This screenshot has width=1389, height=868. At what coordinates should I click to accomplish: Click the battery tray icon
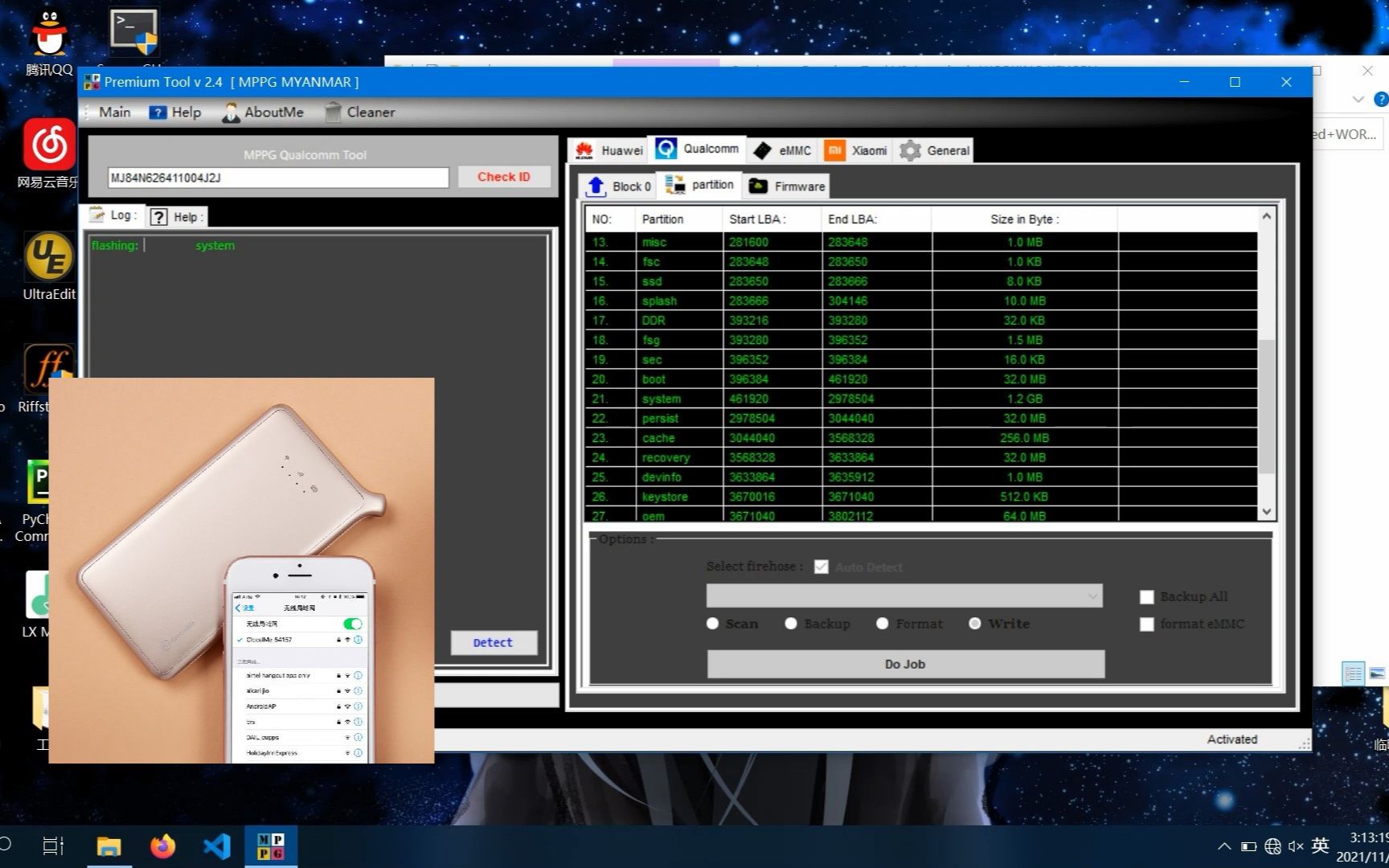pyautogui.click(x=1249, y=846)
